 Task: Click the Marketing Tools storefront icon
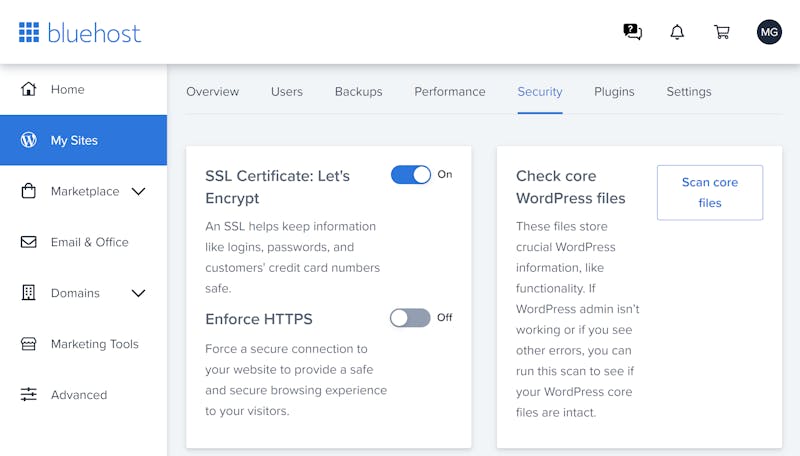29,344
